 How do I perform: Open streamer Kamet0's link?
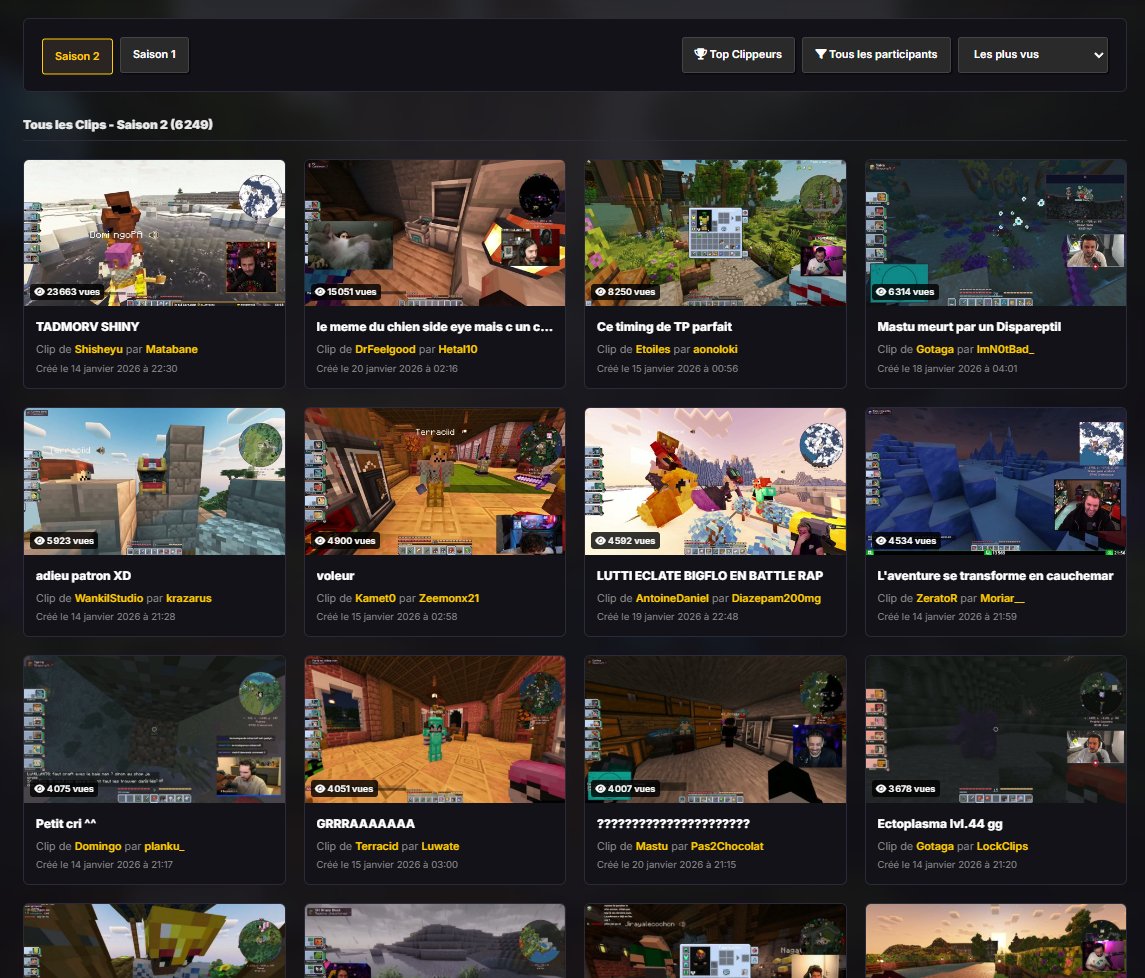375,598
